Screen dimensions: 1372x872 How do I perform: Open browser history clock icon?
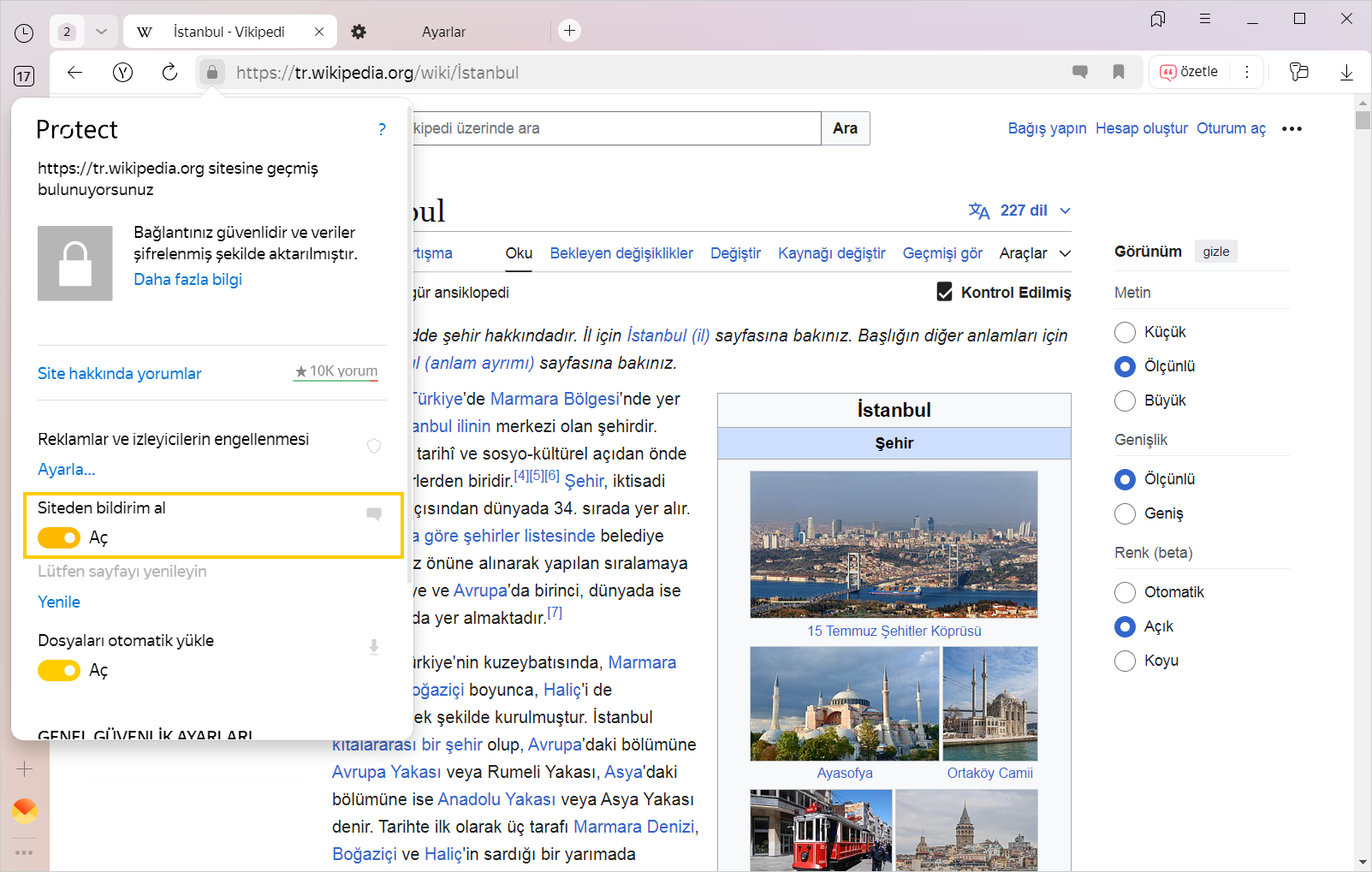click(x=24, y=33)
